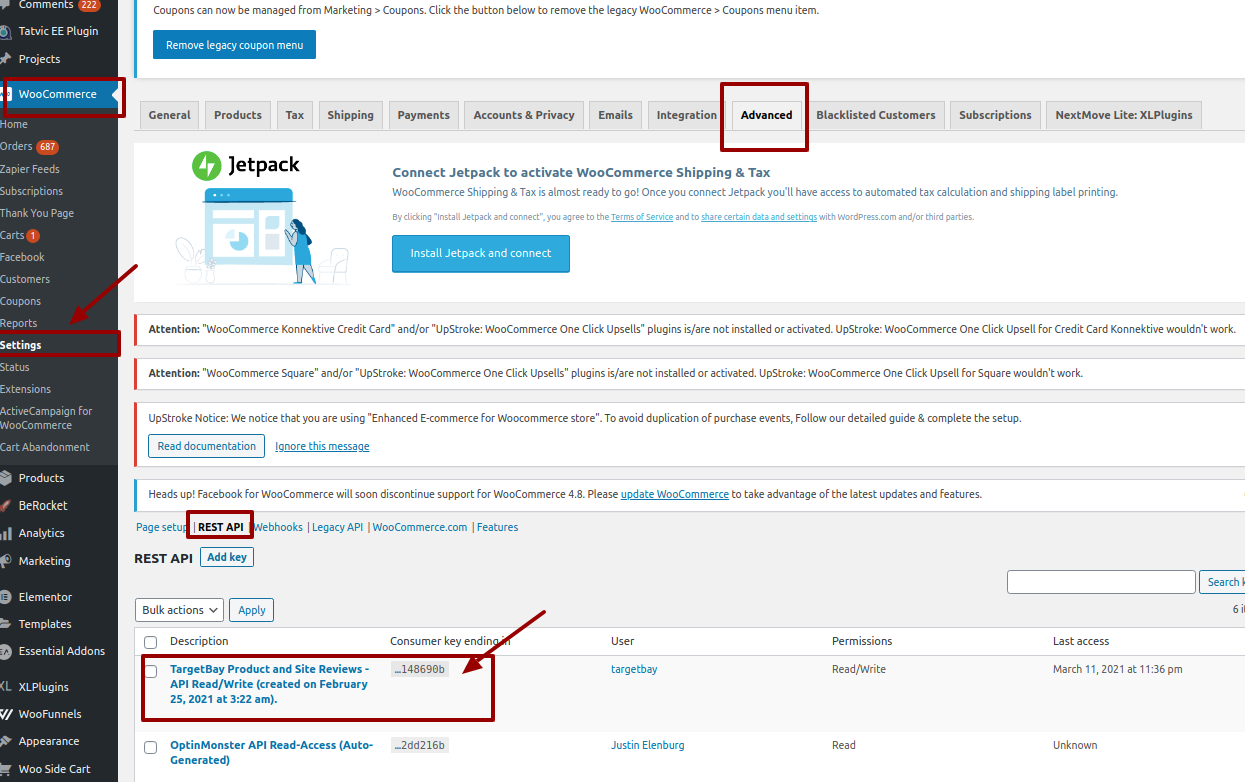The width and height of the screenshot is (1245, 782).
Task: Click the Elementor icon in sidebar
Action: click(5, 597)
